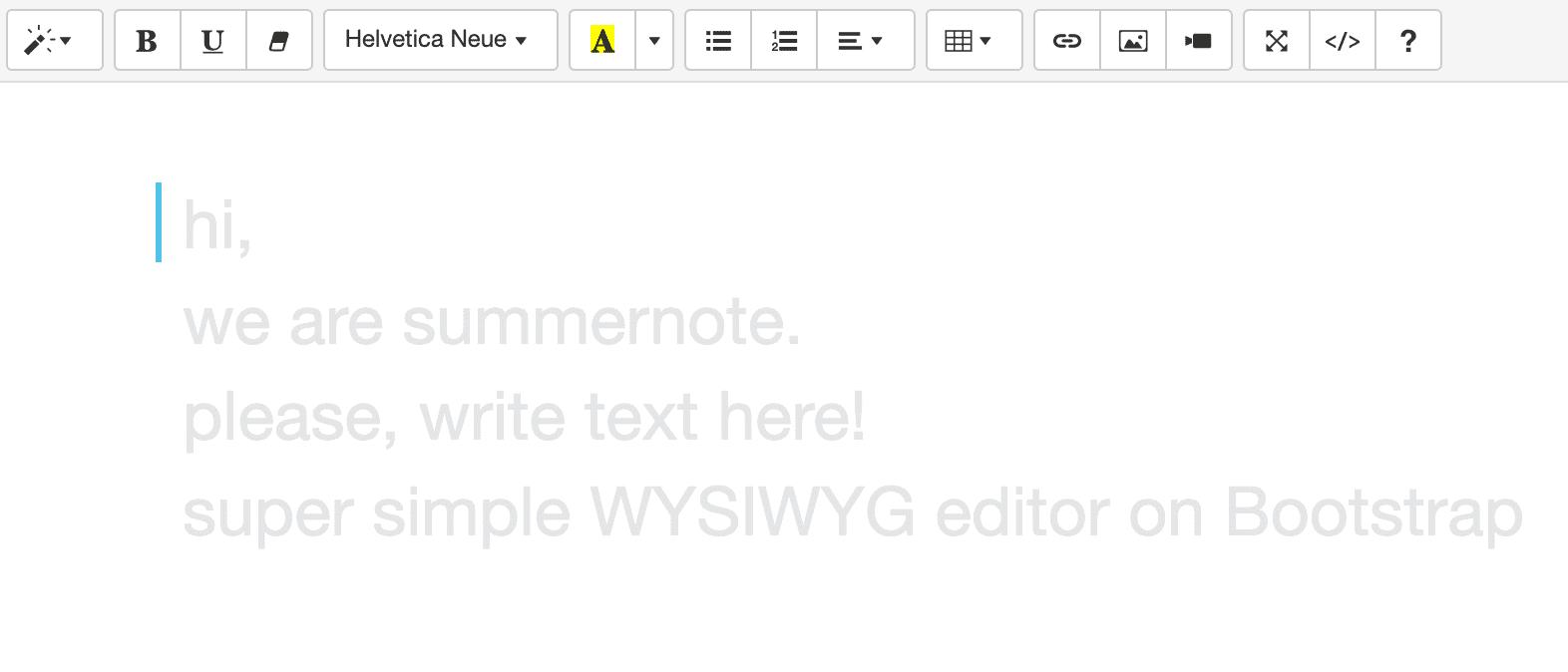
Task: Insert an ordered numbered list
Action: (784, 40)
